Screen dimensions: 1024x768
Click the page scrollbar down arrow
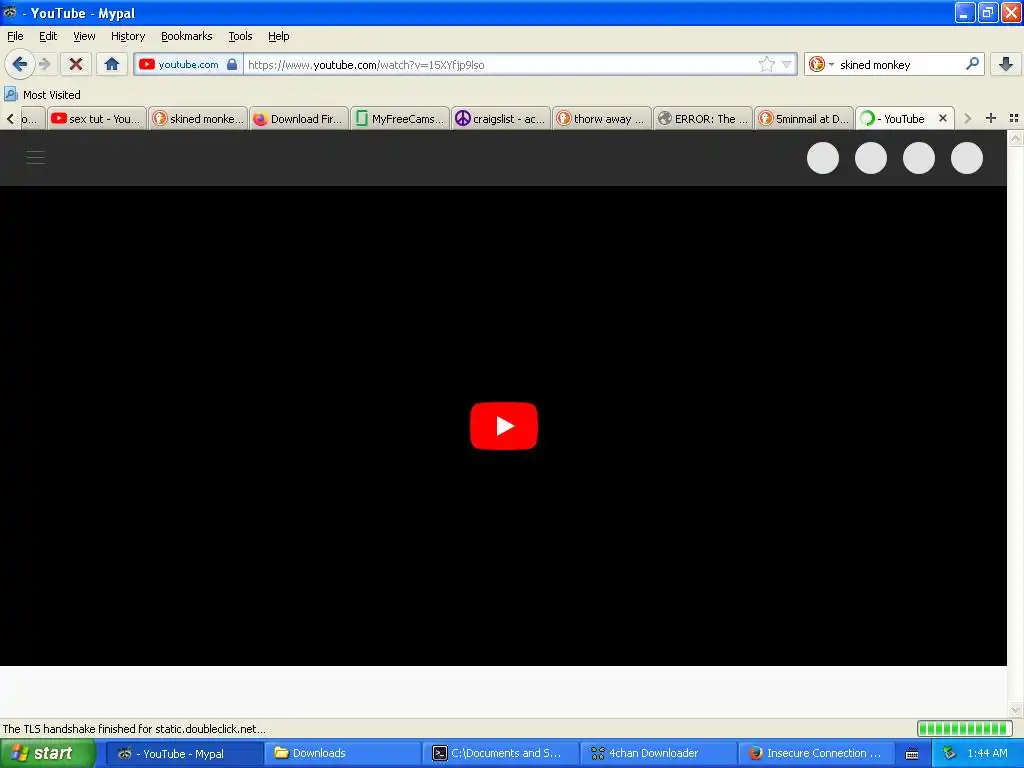coord(1015,710)
